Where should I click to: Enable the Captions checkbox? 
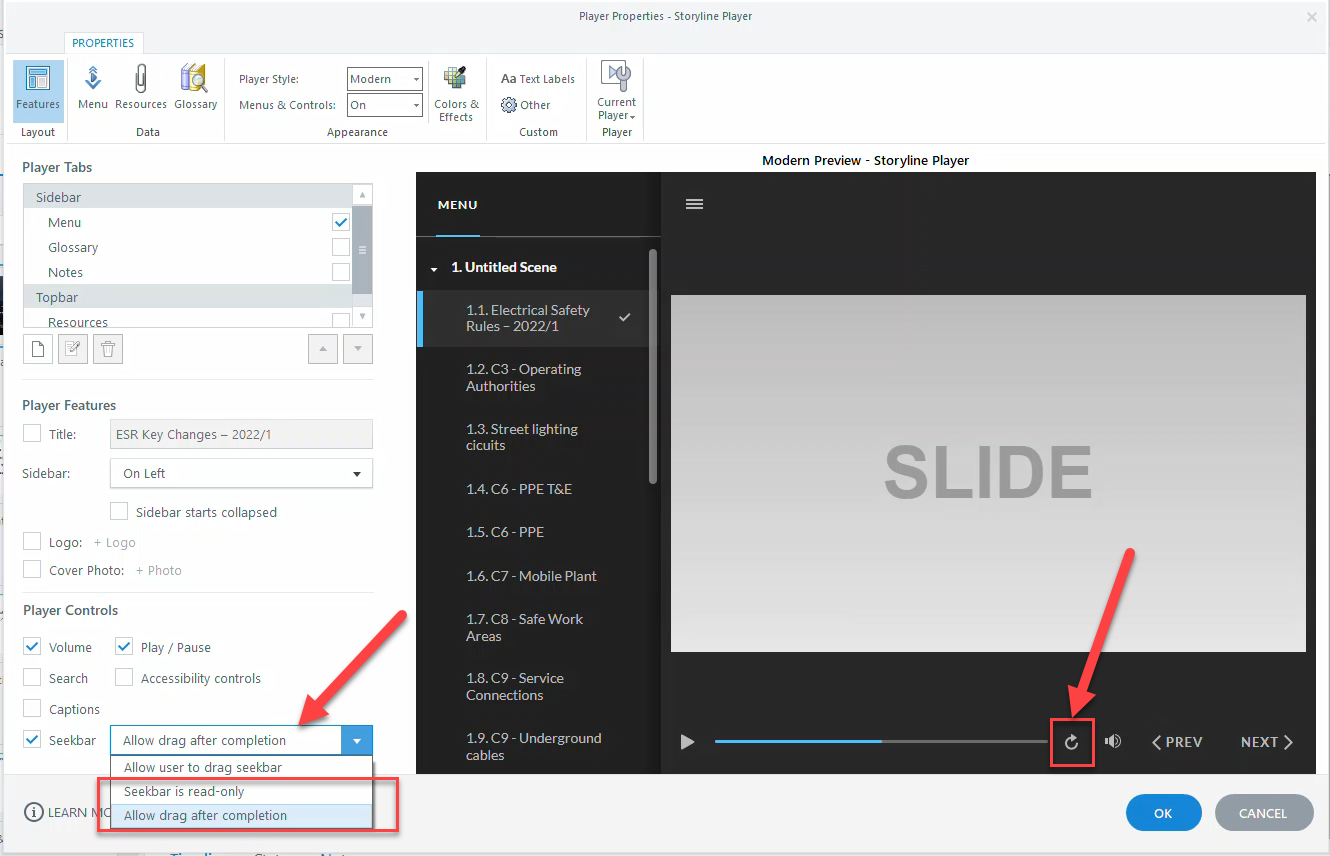(x=32, y=709)
